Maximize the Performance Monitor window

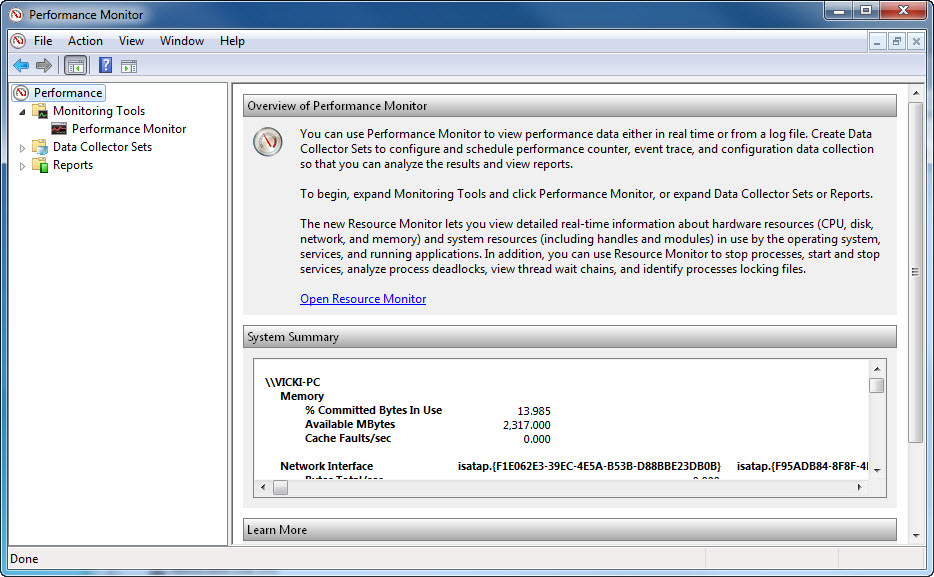(x=865, y=11)
